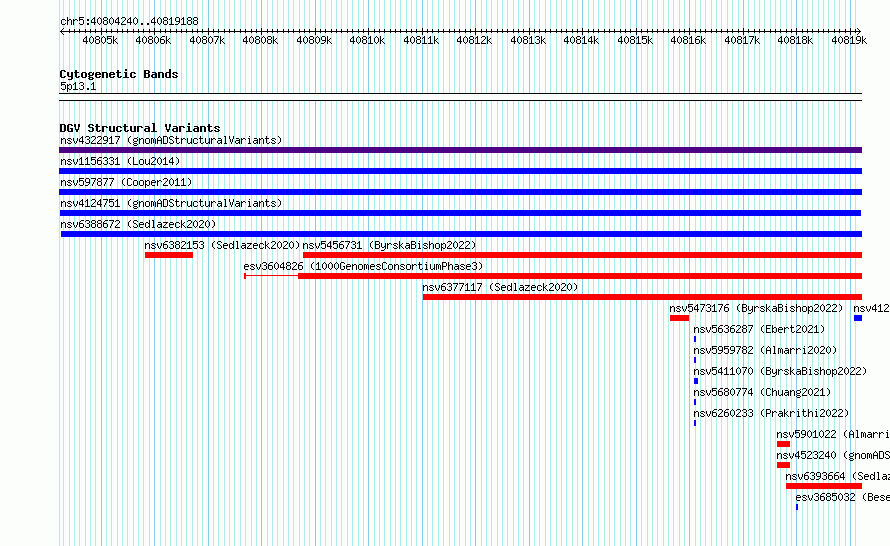Viewport: 890px width, 546px height.
Task: Open nsv5680774 (Chuang2021) label
Action: [x=762, y=392]
